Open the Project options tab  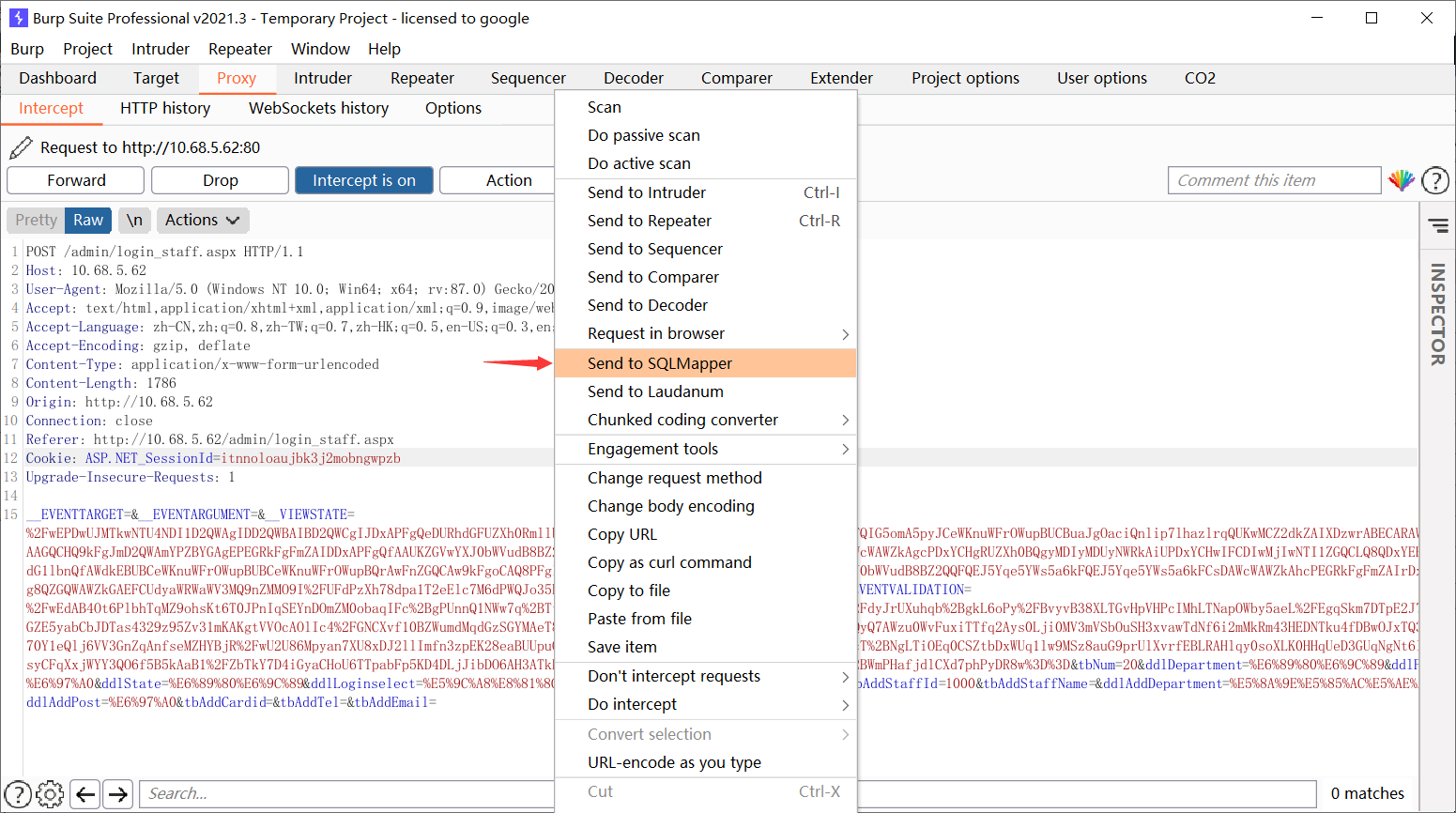(965, 78)
